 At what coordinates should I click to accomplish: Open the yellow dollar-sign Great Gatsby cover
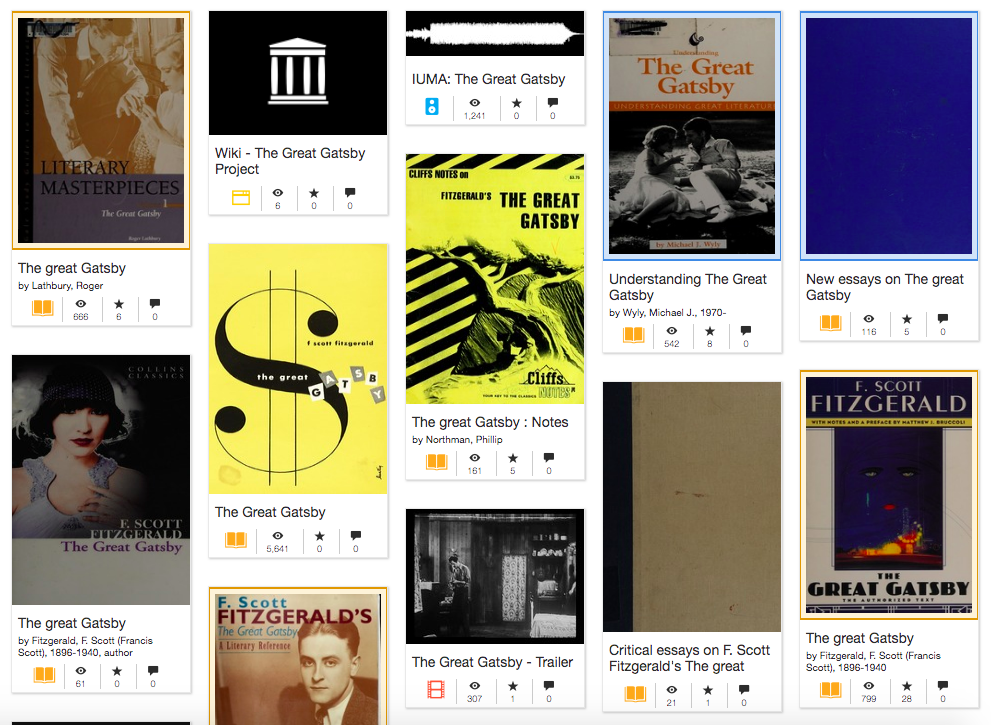coord(298,369)
